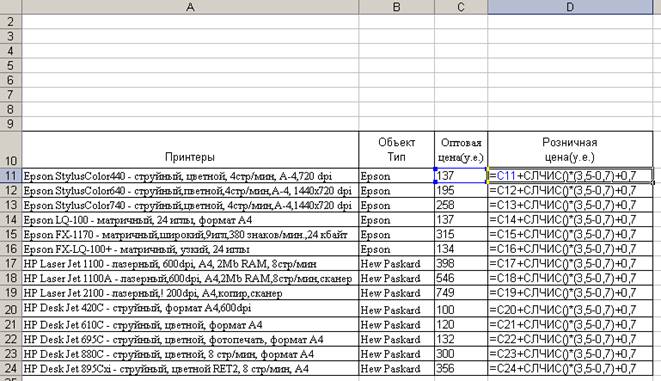This screenshot has width=661, height=381.
Task: Select the HP Desk Jet 695C cell
Action: click(x=190, y=339)
